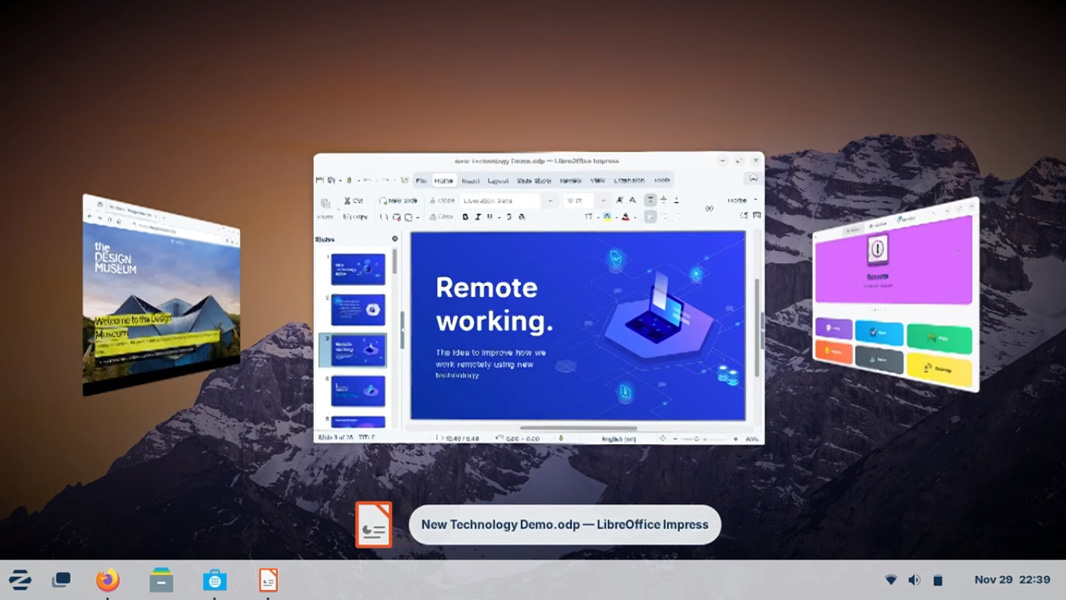Open the Layout ribbon tab
Screen dimensions: 1066x600
498,181
